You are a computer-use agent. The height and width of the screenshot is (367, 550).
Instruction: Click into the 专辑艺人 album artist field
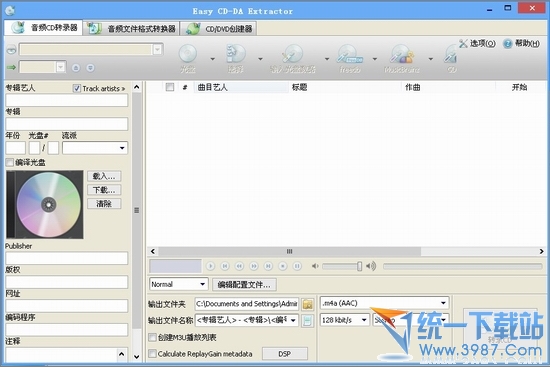click(x=67, y=100)
